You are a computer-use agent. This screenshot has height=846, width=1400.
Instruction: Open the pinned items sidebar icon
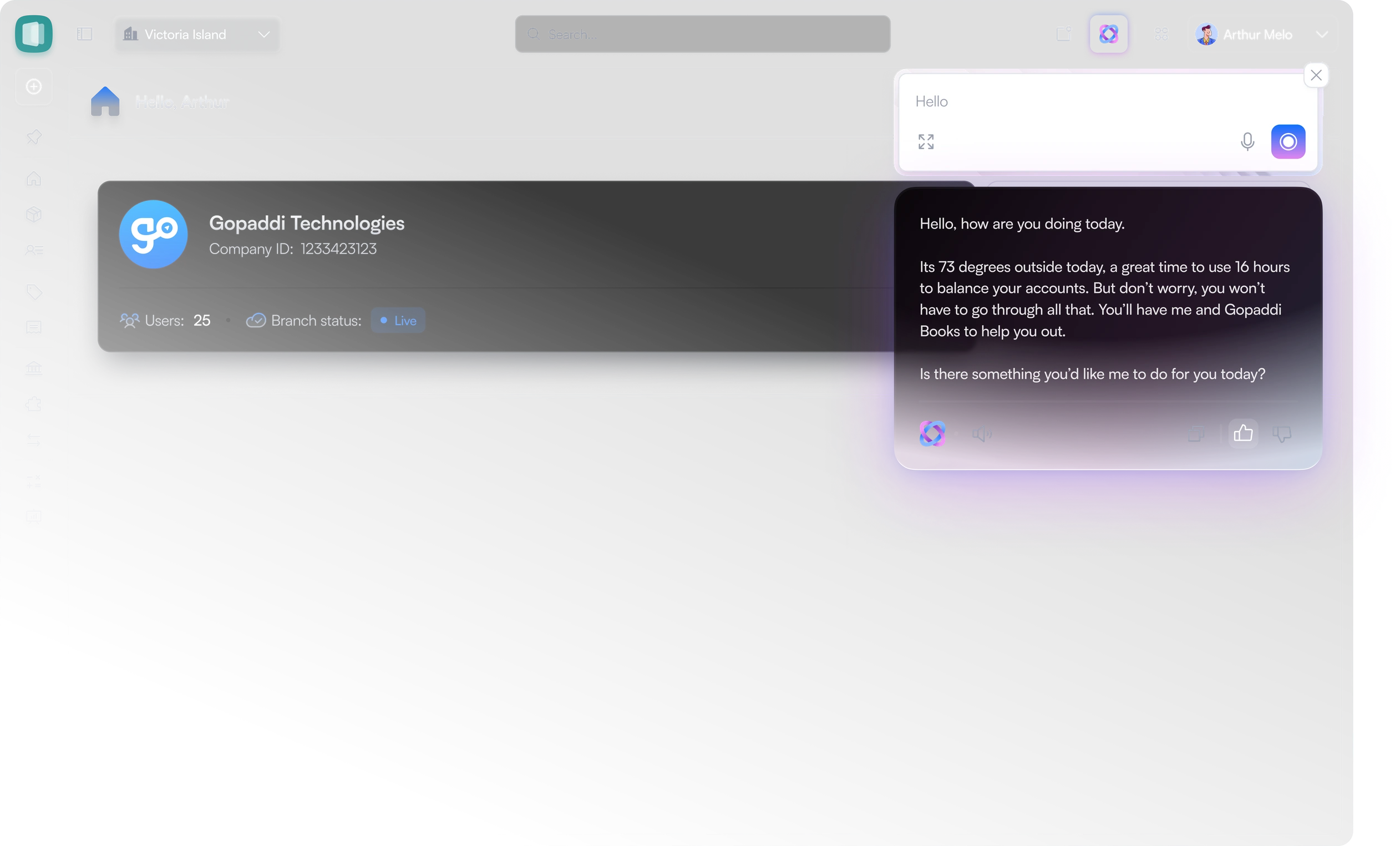[x=33, y=136]
